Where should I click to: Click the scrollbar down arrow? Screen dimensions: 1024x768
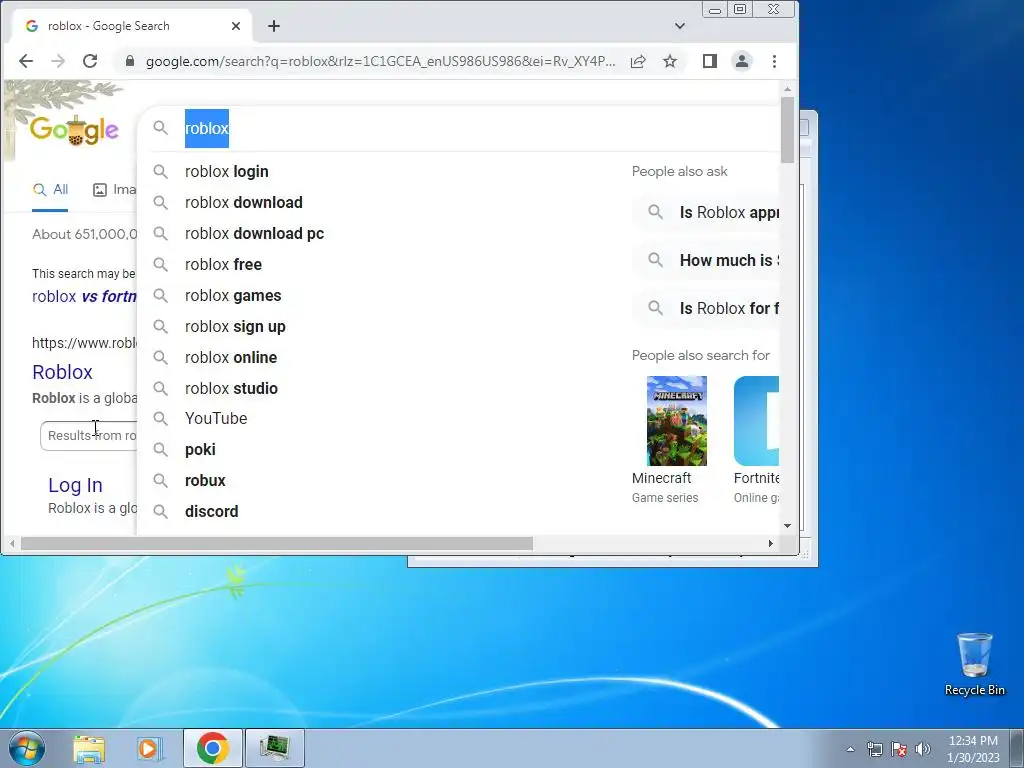coord(788,526)
